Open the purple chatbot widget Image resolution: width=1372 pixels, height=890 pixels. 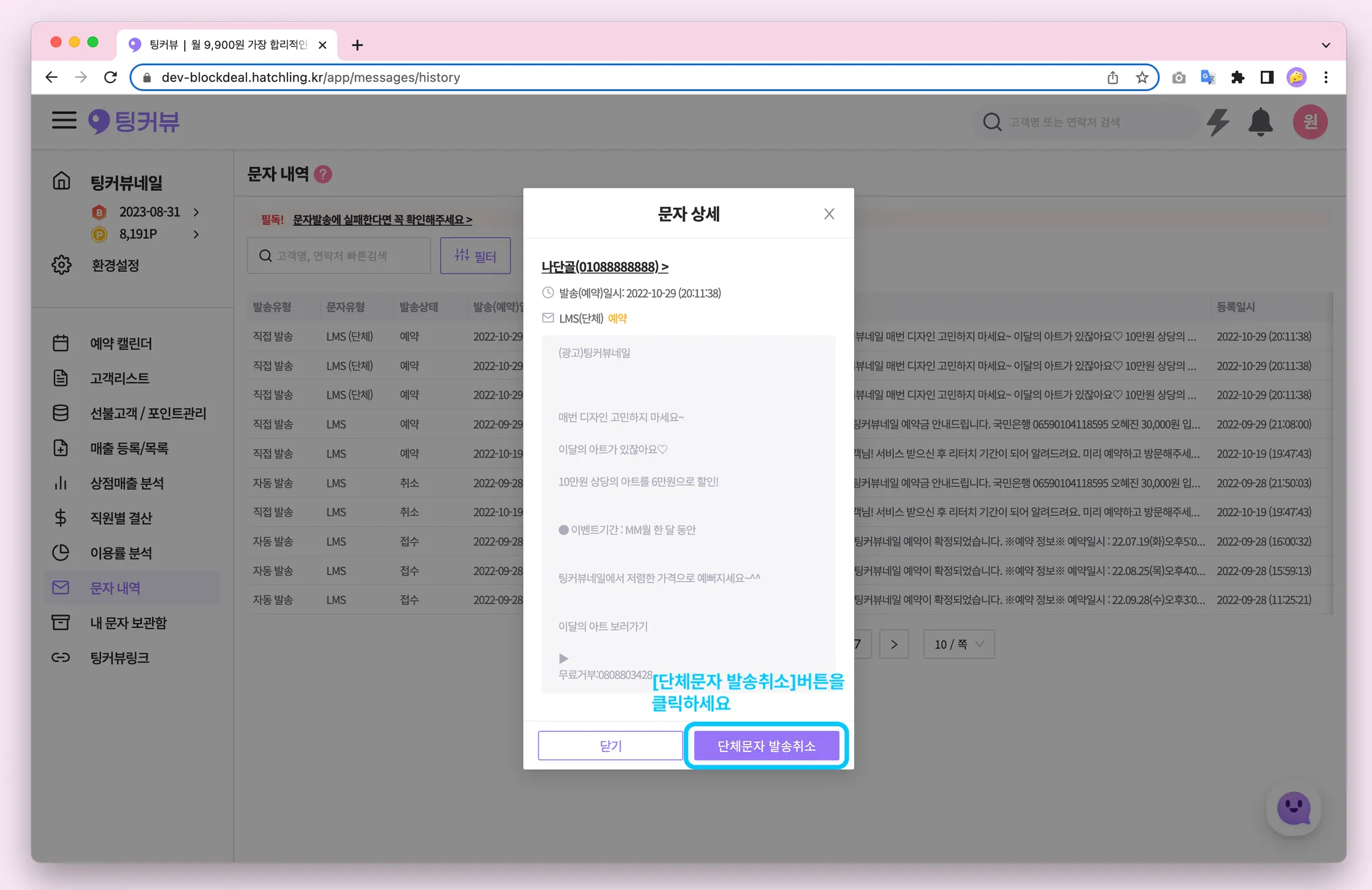click(x=1293, y=809)
